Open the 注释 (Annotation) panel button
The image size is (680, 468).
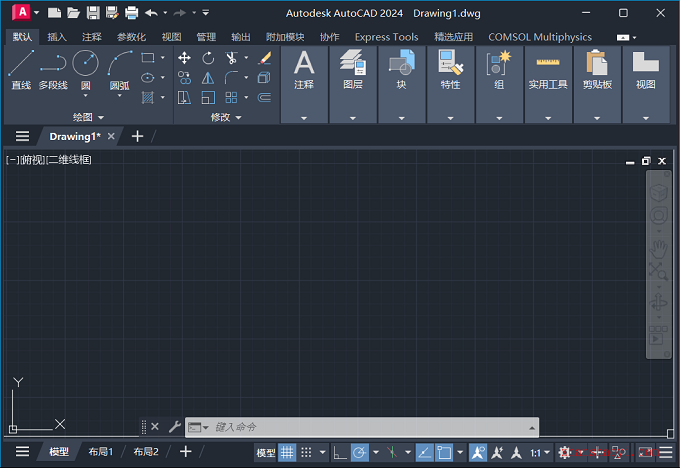(x=304, y=84)
